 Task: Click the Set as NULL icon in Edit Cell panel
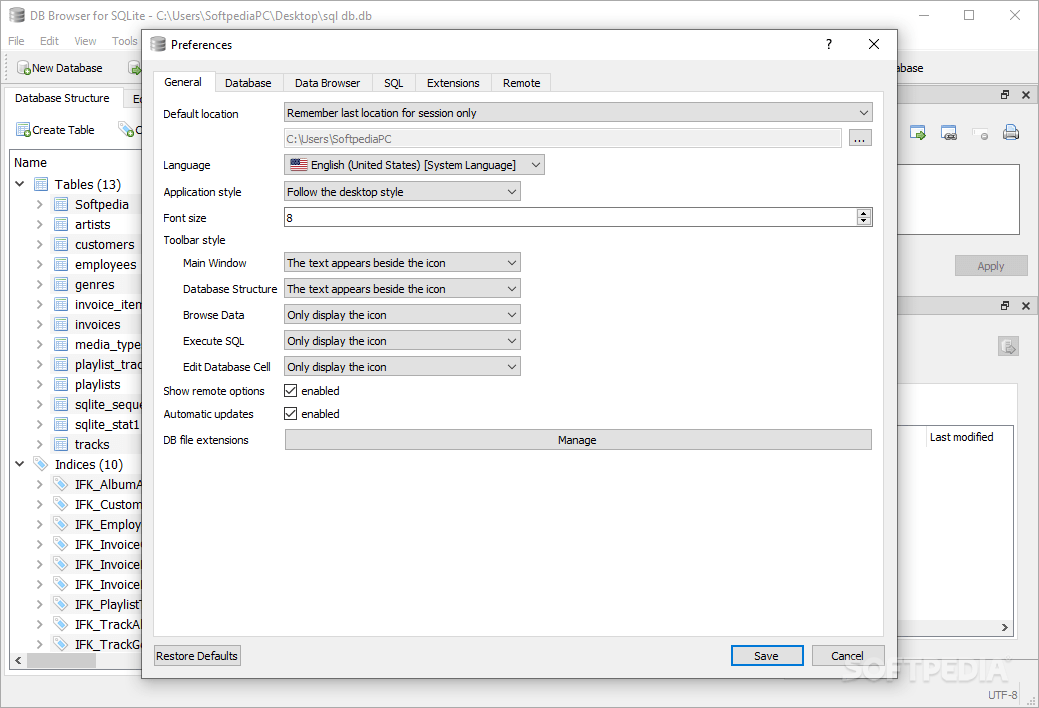click(x=980, y=133)
